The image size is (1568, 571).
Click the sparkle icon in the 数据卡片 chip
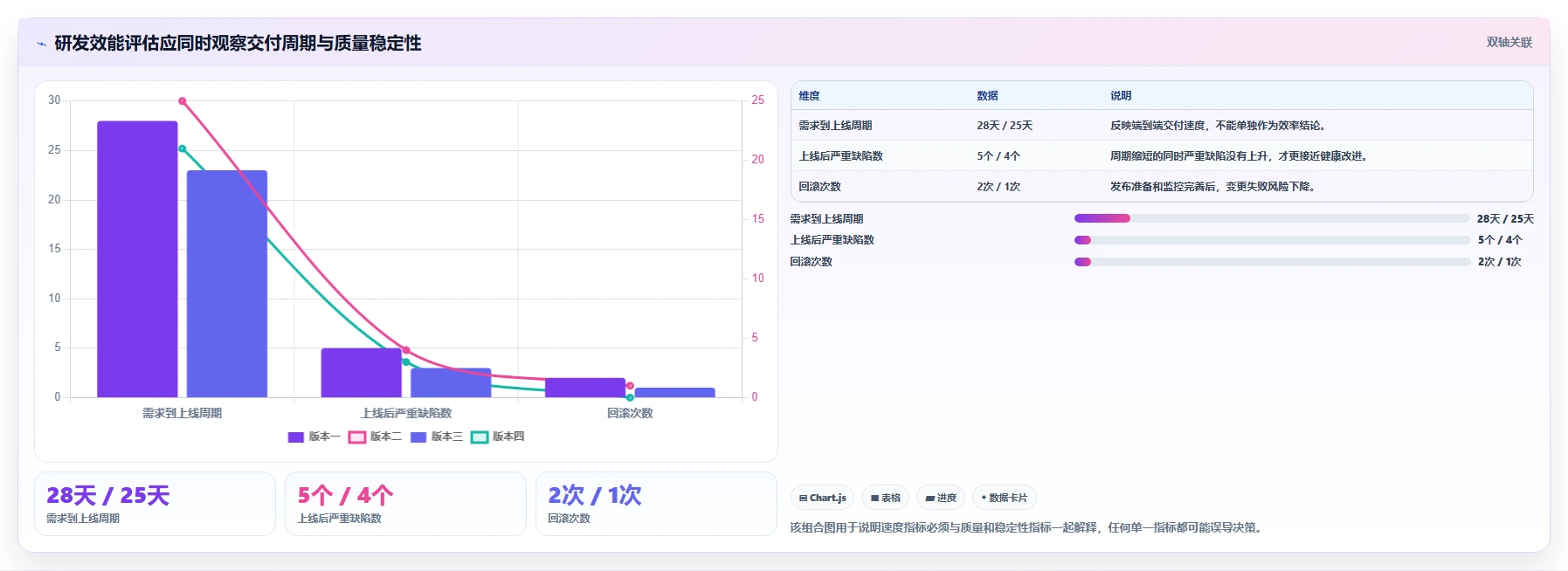click(984, 498)
